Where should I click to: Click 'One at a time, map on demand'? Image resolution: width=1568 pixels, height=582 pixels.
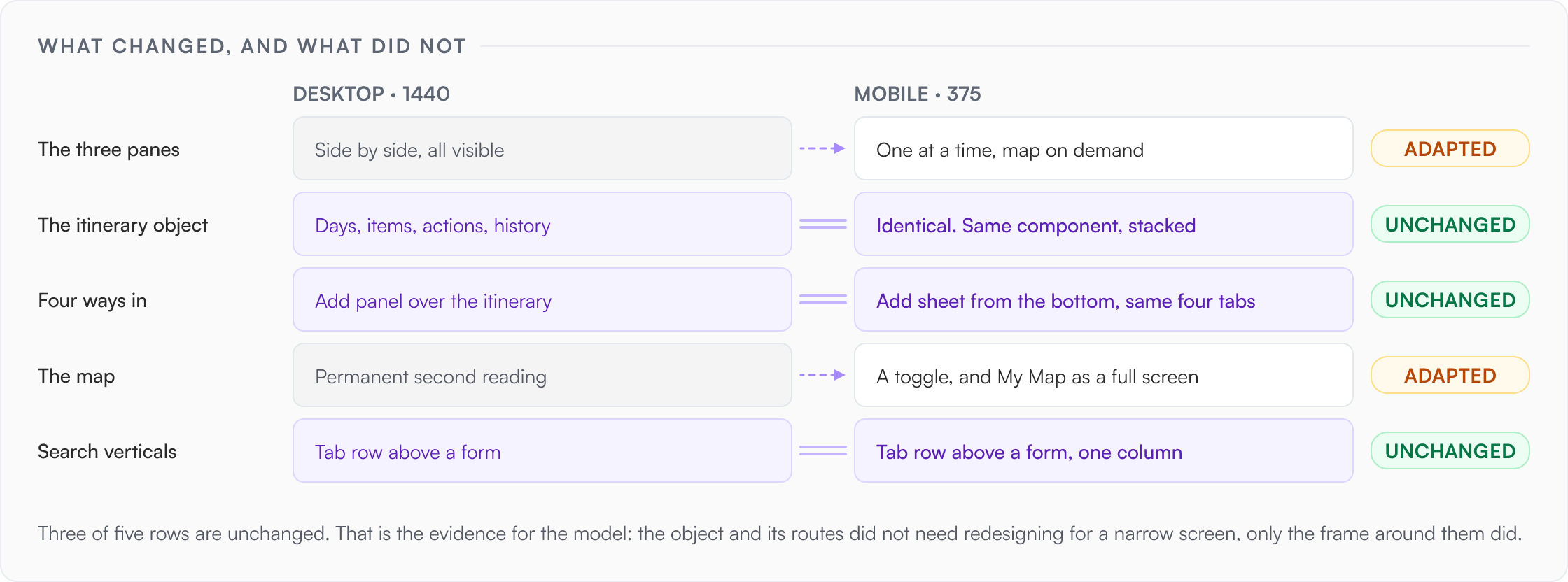coord(1104,148)
